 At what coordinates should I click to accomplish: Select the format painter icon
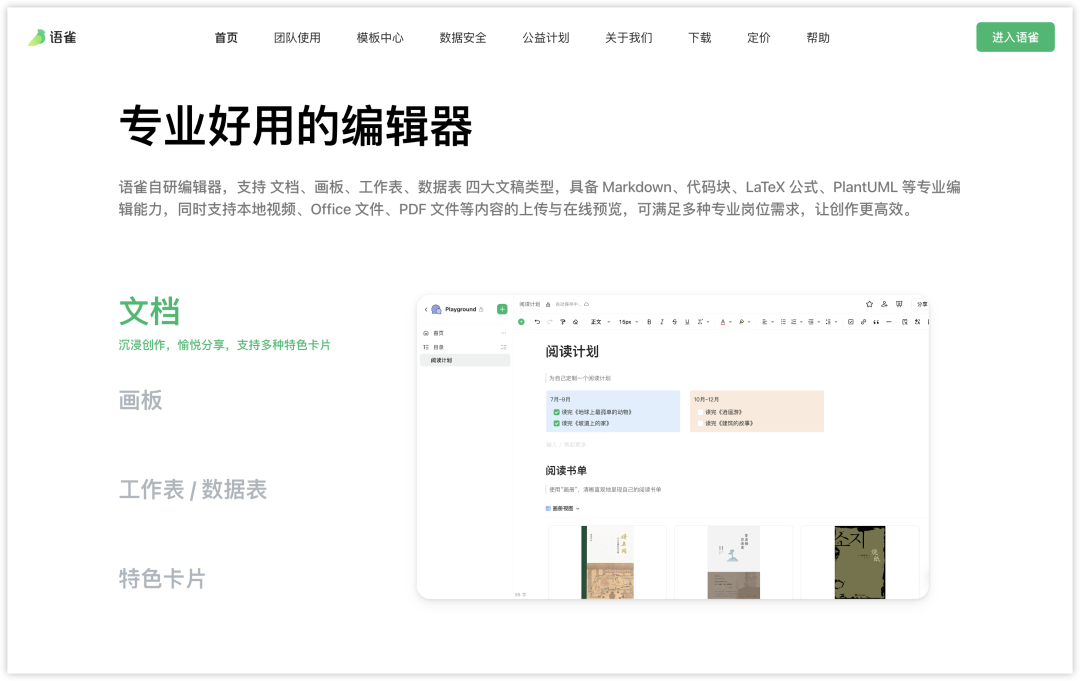(x=563, y=322)
